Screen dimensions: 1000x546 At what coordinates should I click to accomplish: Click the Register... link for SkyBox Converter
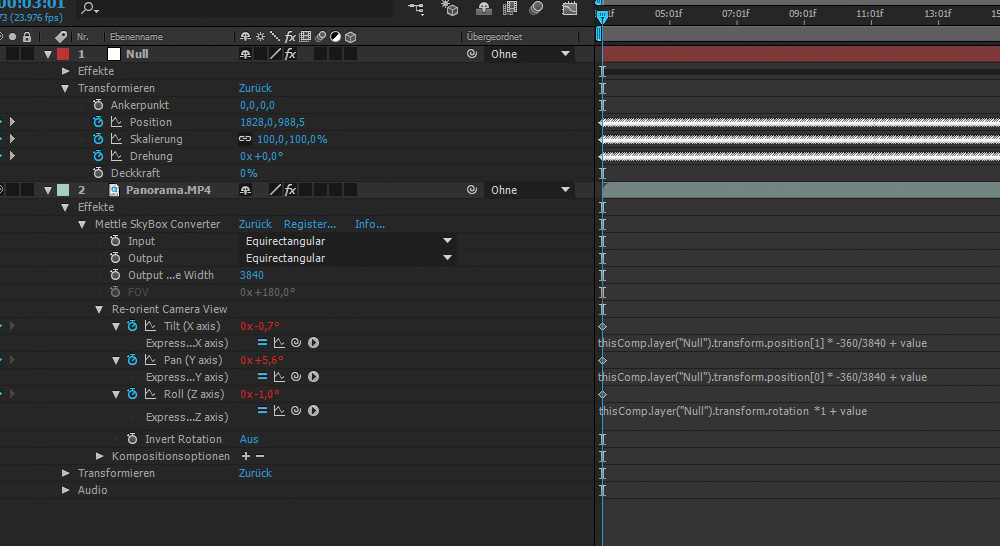click(309, 224)
